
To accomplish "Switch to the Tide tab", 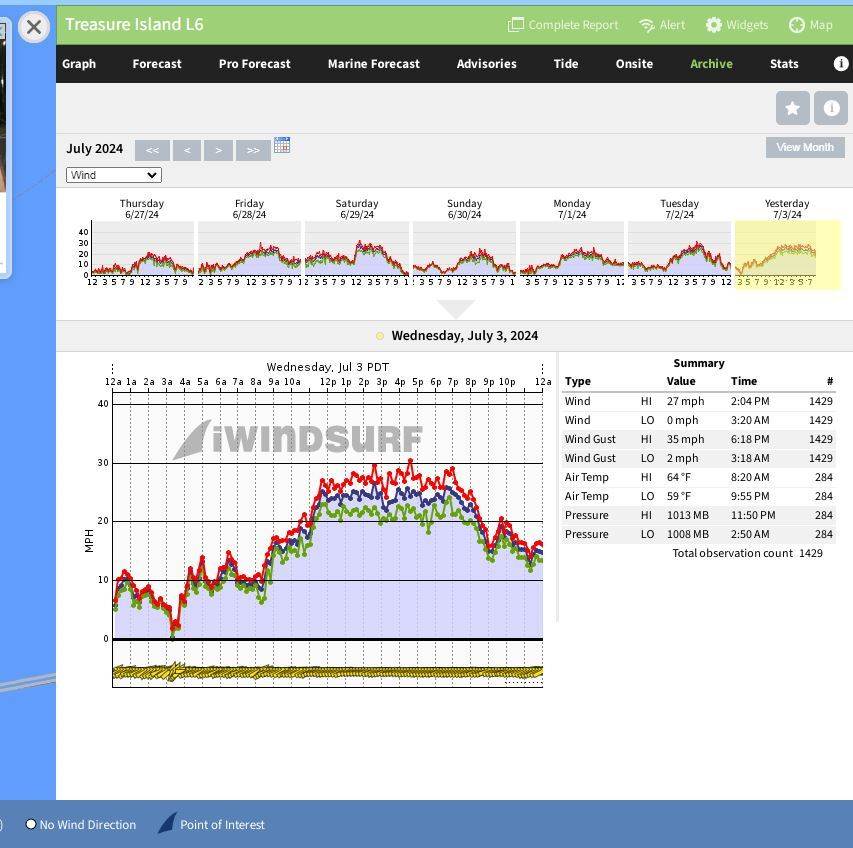I will coord(565,64).
